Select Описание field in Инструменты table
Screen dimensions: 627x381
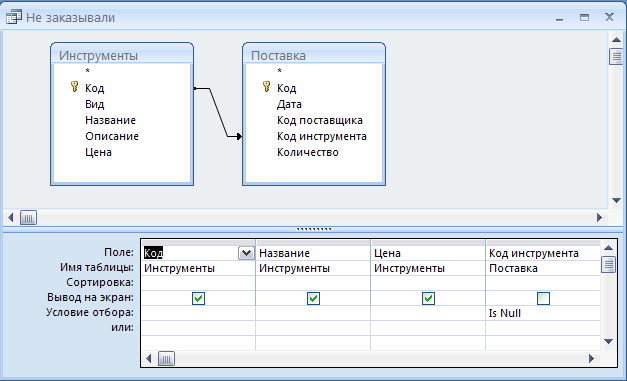click(112, 136)
